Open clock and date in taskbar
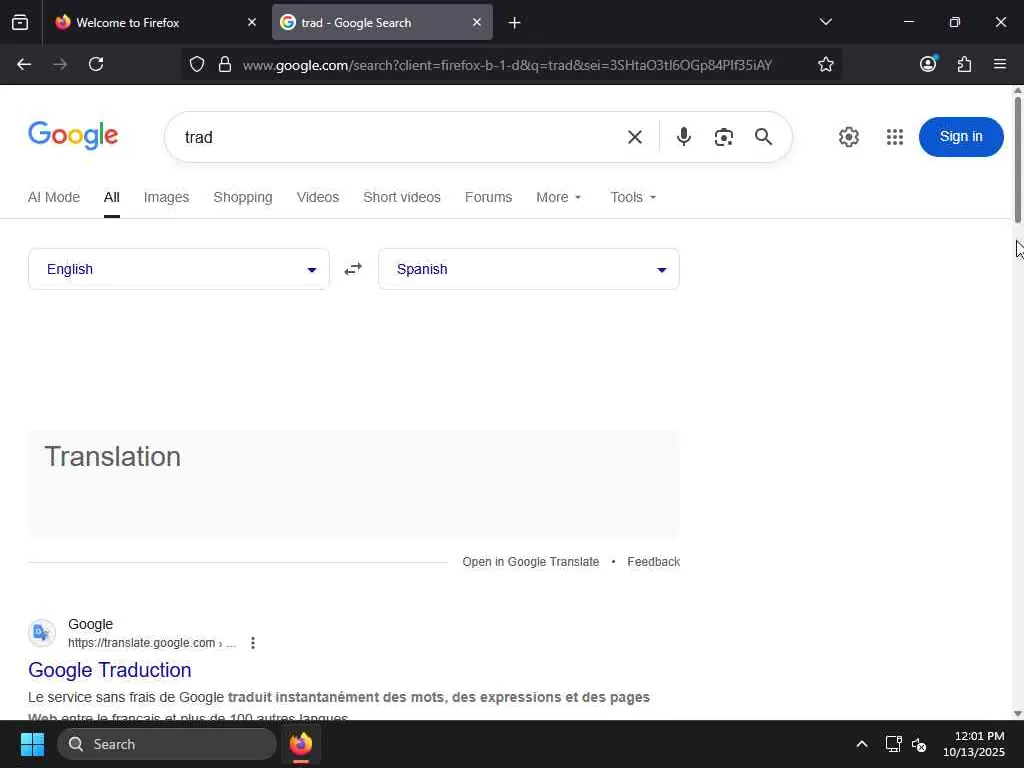1024x768 pixels. (973, 744)
